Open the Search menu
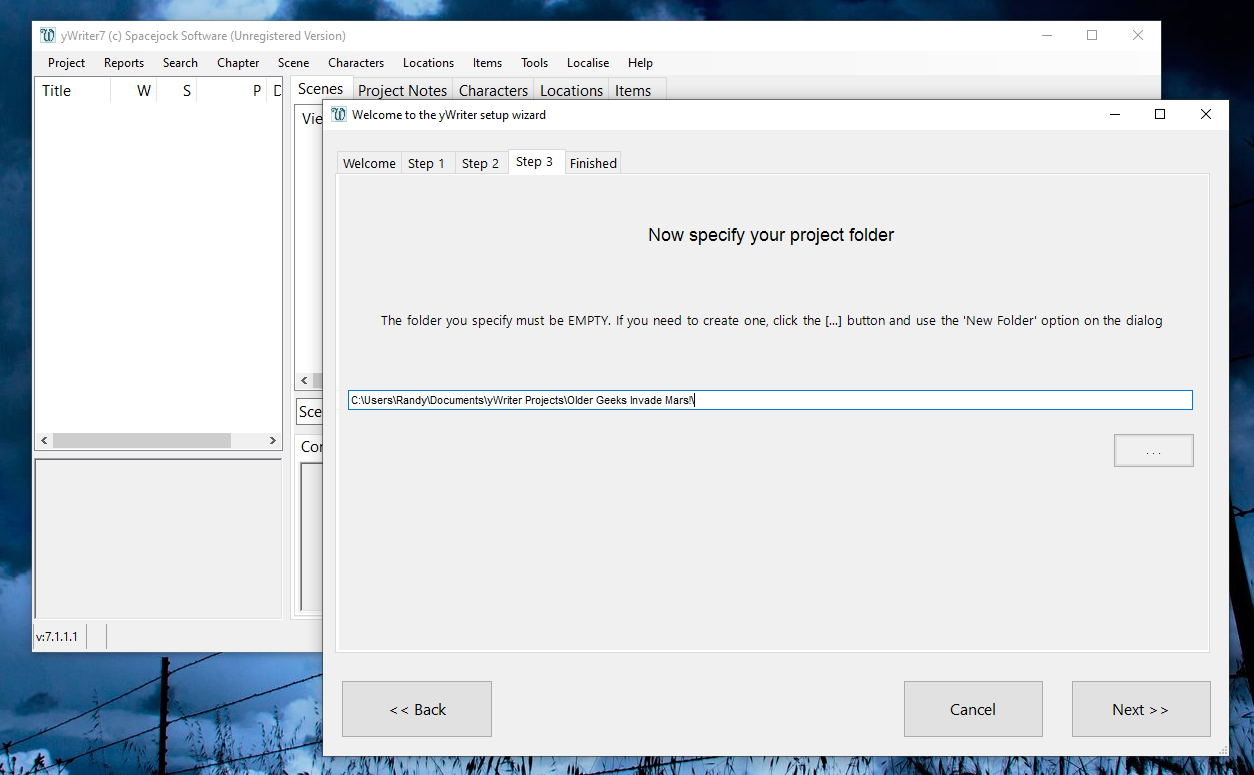Image resolution: width=1254 pixels, height=775 pixels. pos(180,63)
